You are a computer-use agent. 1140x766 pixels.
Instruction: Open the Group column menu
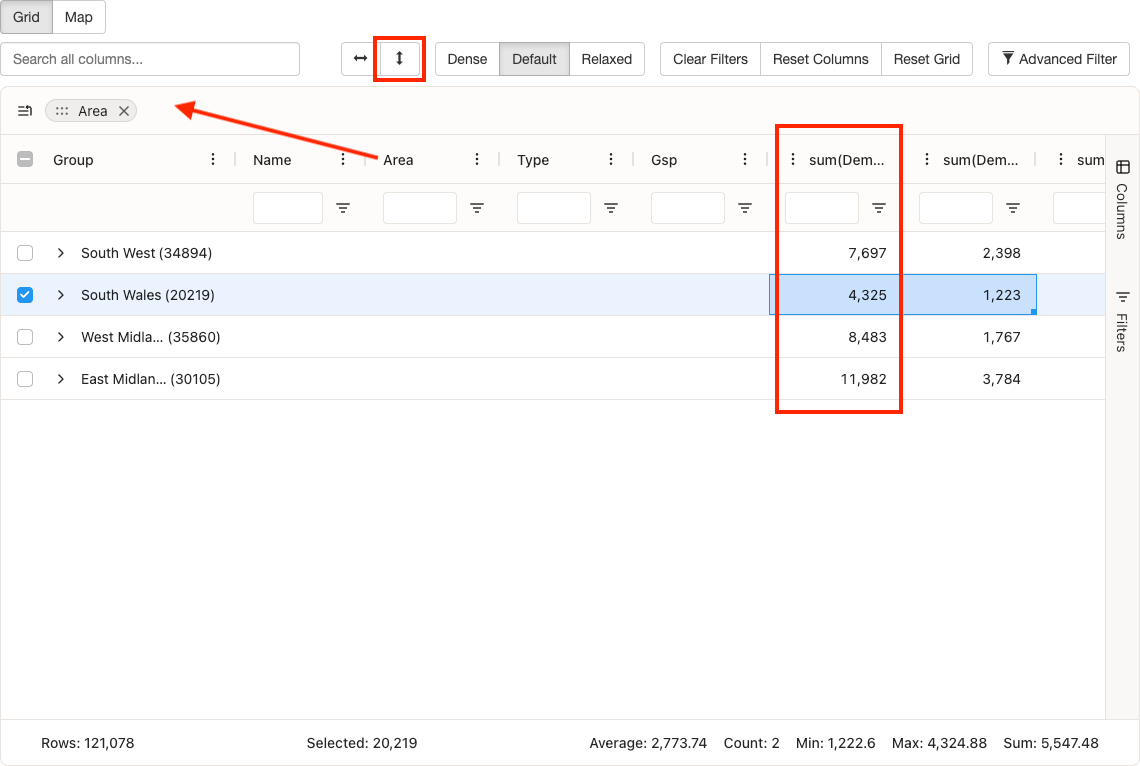pyautogui.click(x=212, y=159)
